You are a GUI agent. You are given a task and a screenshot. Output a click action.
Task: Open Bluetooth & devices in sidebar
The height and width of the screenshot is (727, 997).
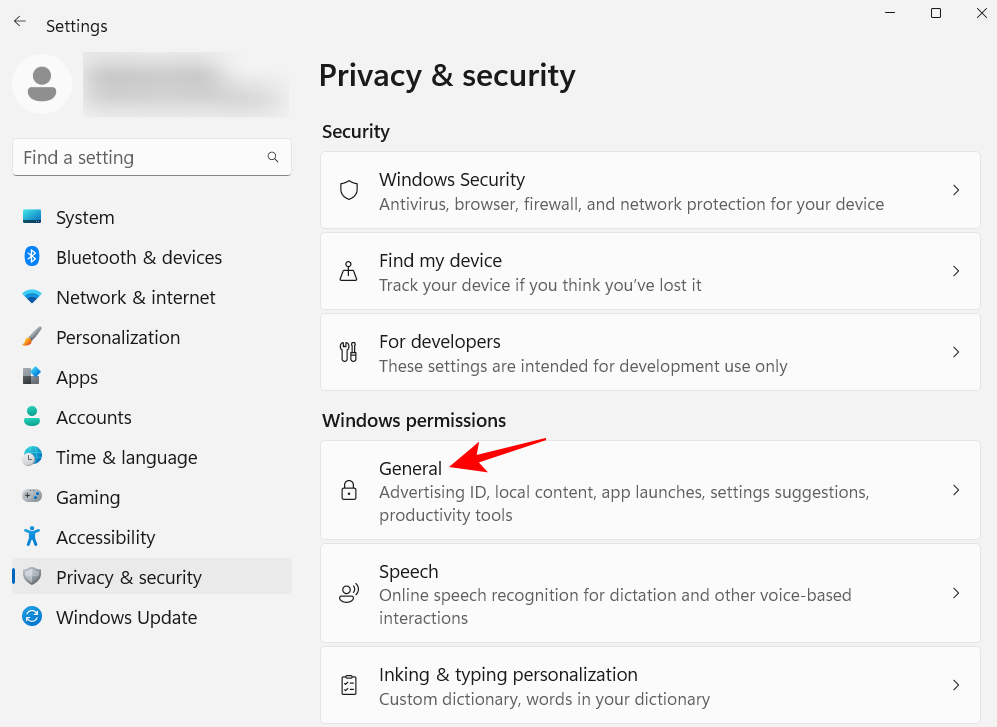coord(138,257)
